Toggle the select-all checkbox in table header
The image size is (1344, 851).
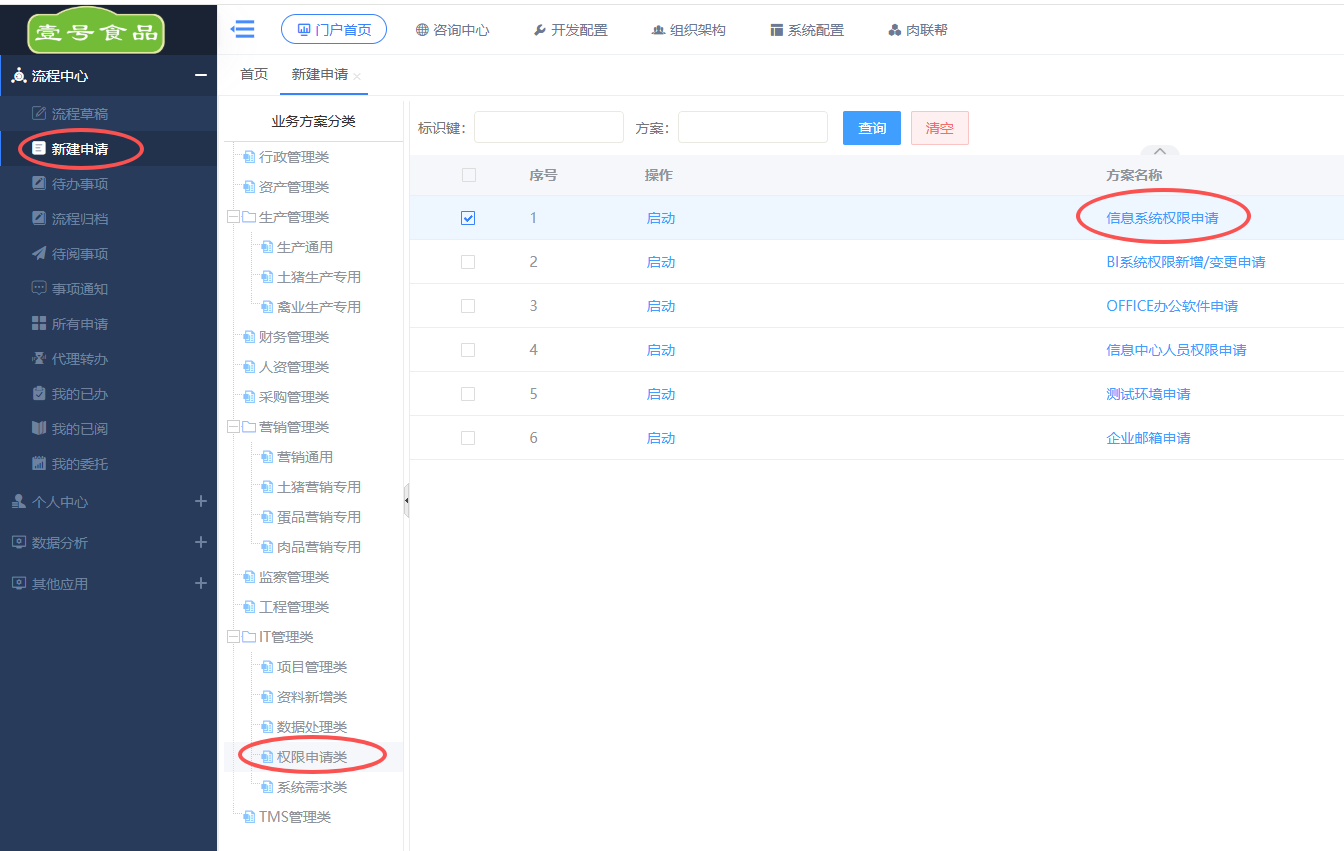[468, 176]
